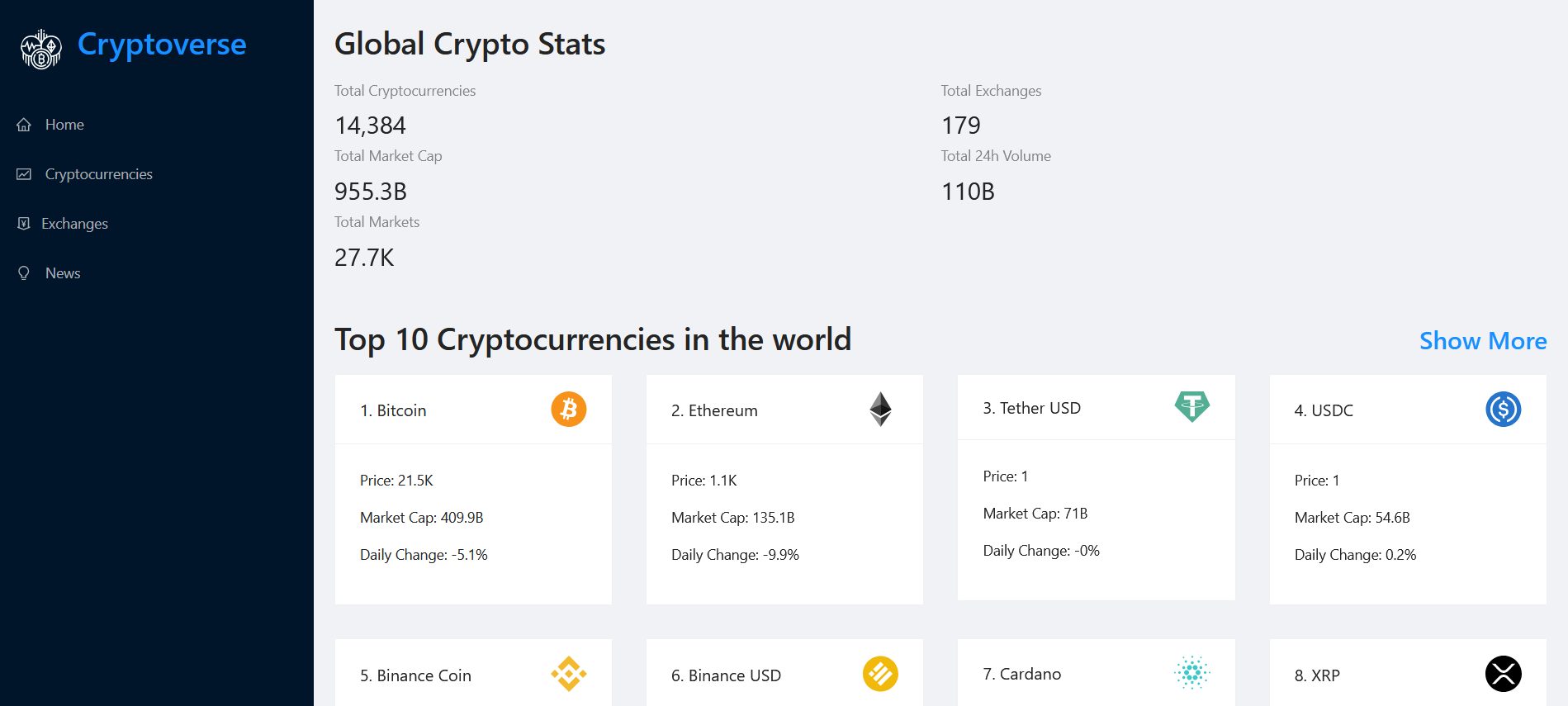Click the USDC Price: 1 text
1568x706 pixels.
pos(1317,481)
